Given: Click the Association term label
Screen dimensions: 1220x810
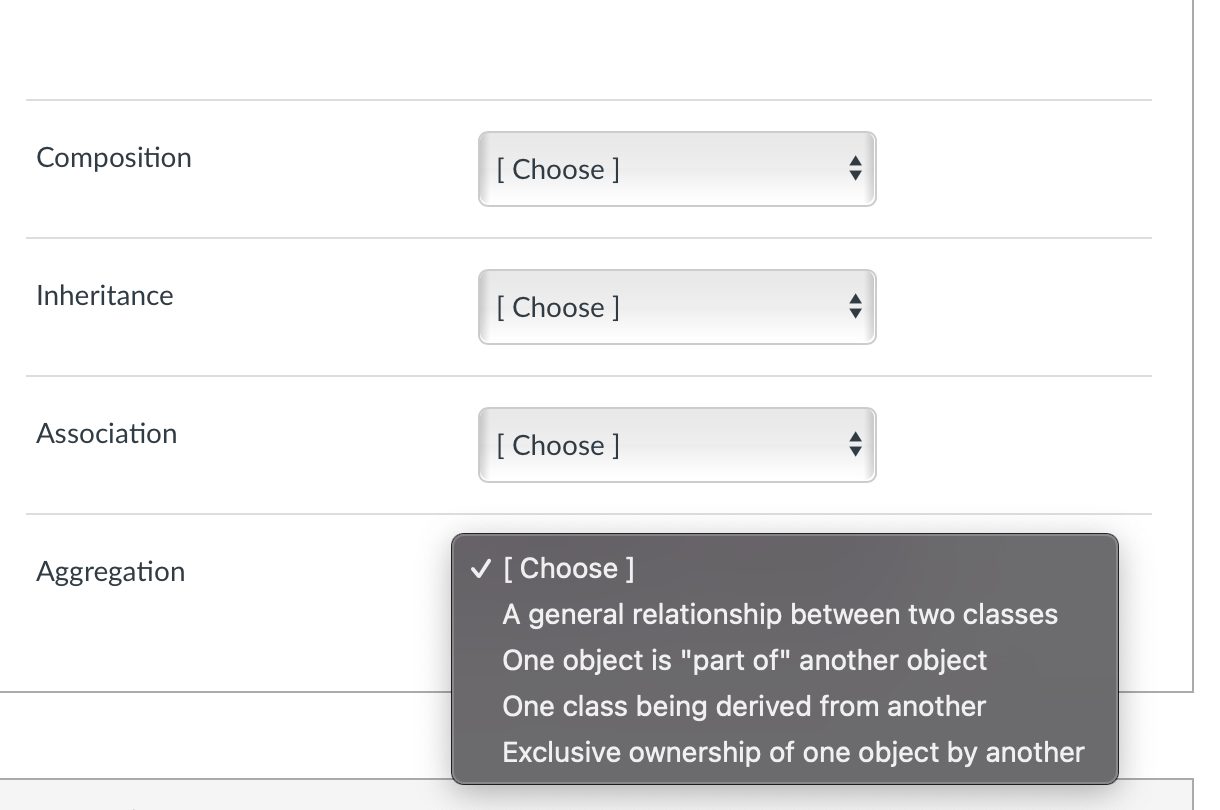Looking at the screenshot, I should coord(107,434).
